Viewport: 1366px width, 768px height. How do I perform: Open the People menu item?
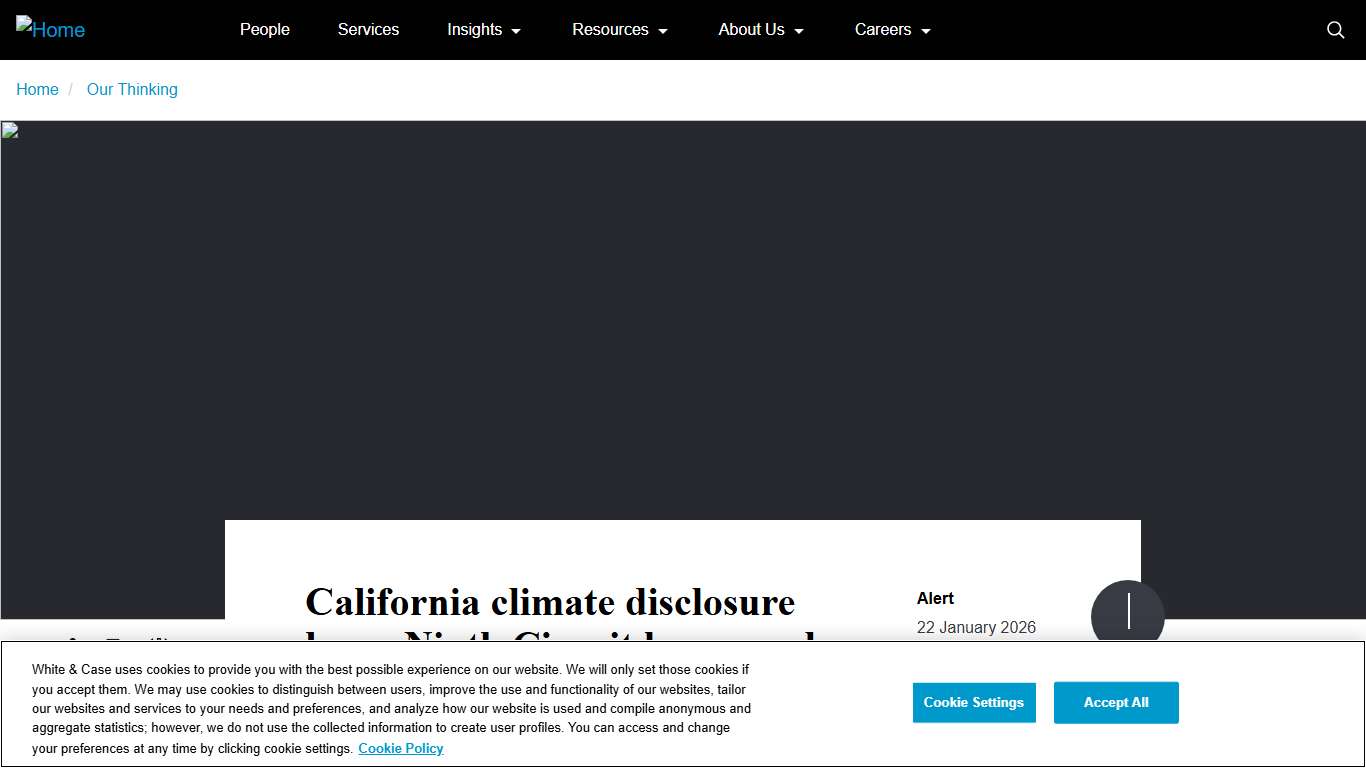pyautogui.click(x=264, y=30)
